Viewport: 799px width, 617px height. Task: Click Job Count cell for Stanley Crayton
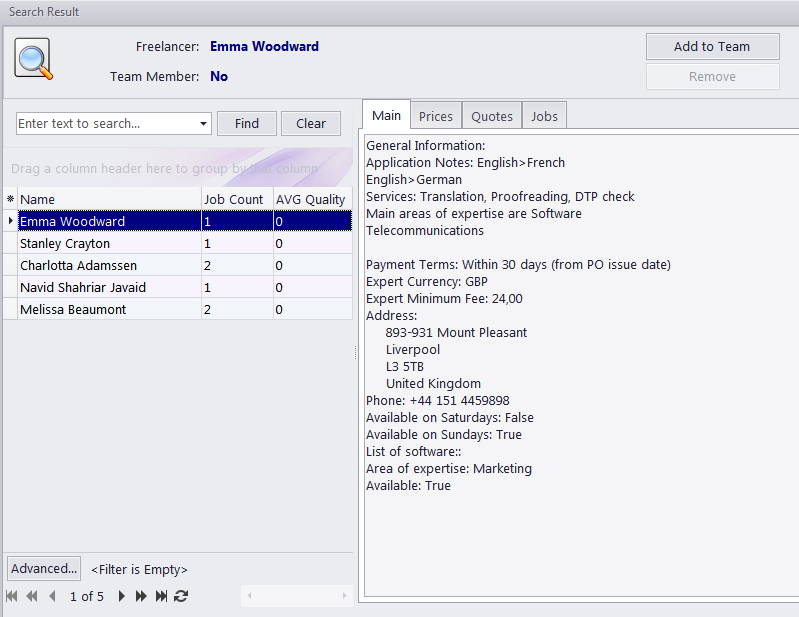coord(237,244)
